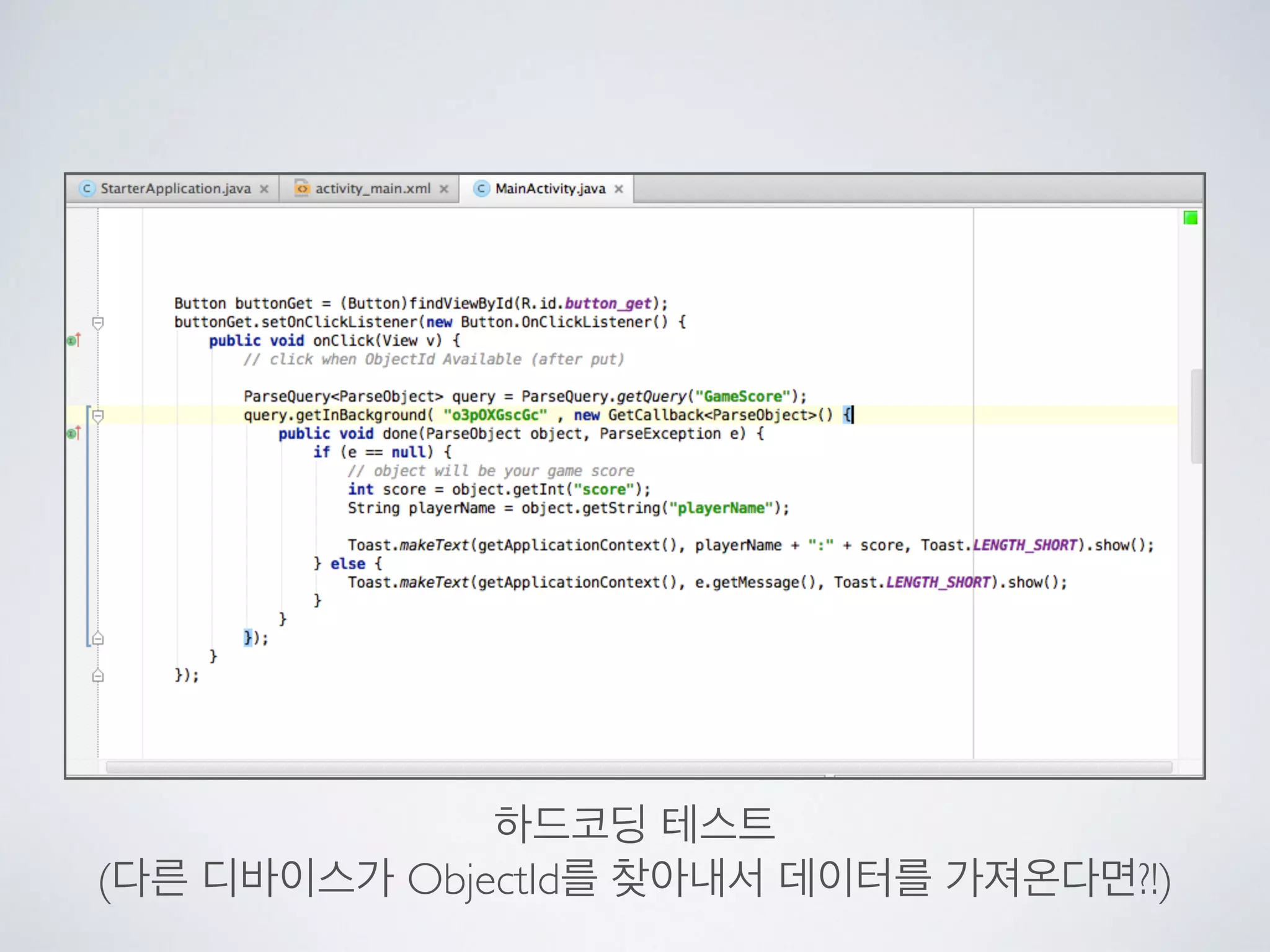
Task: Click the fold end marker beside outer });
Action: (x=98, y=676)
